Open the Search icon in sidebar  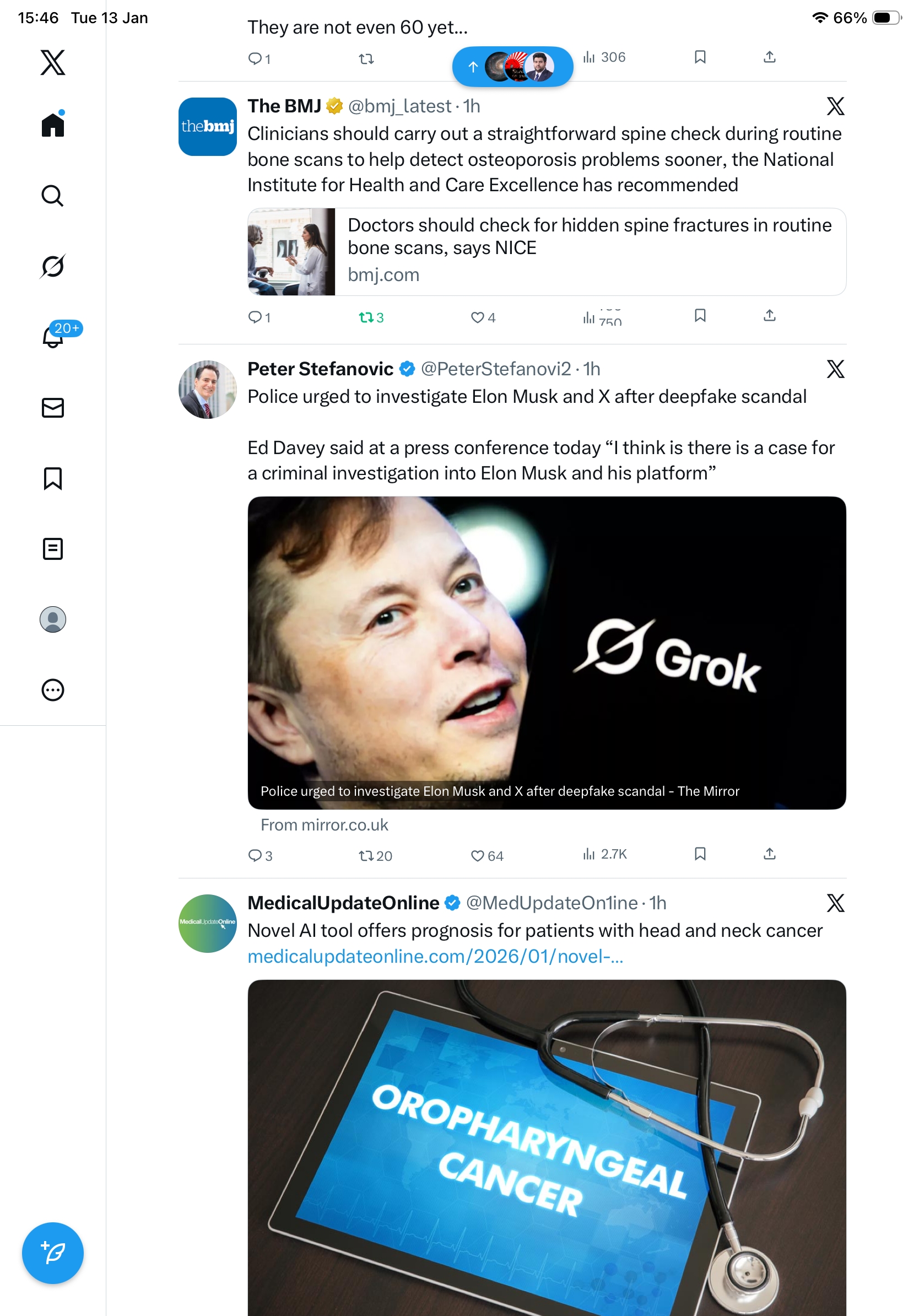click(53, 196)
